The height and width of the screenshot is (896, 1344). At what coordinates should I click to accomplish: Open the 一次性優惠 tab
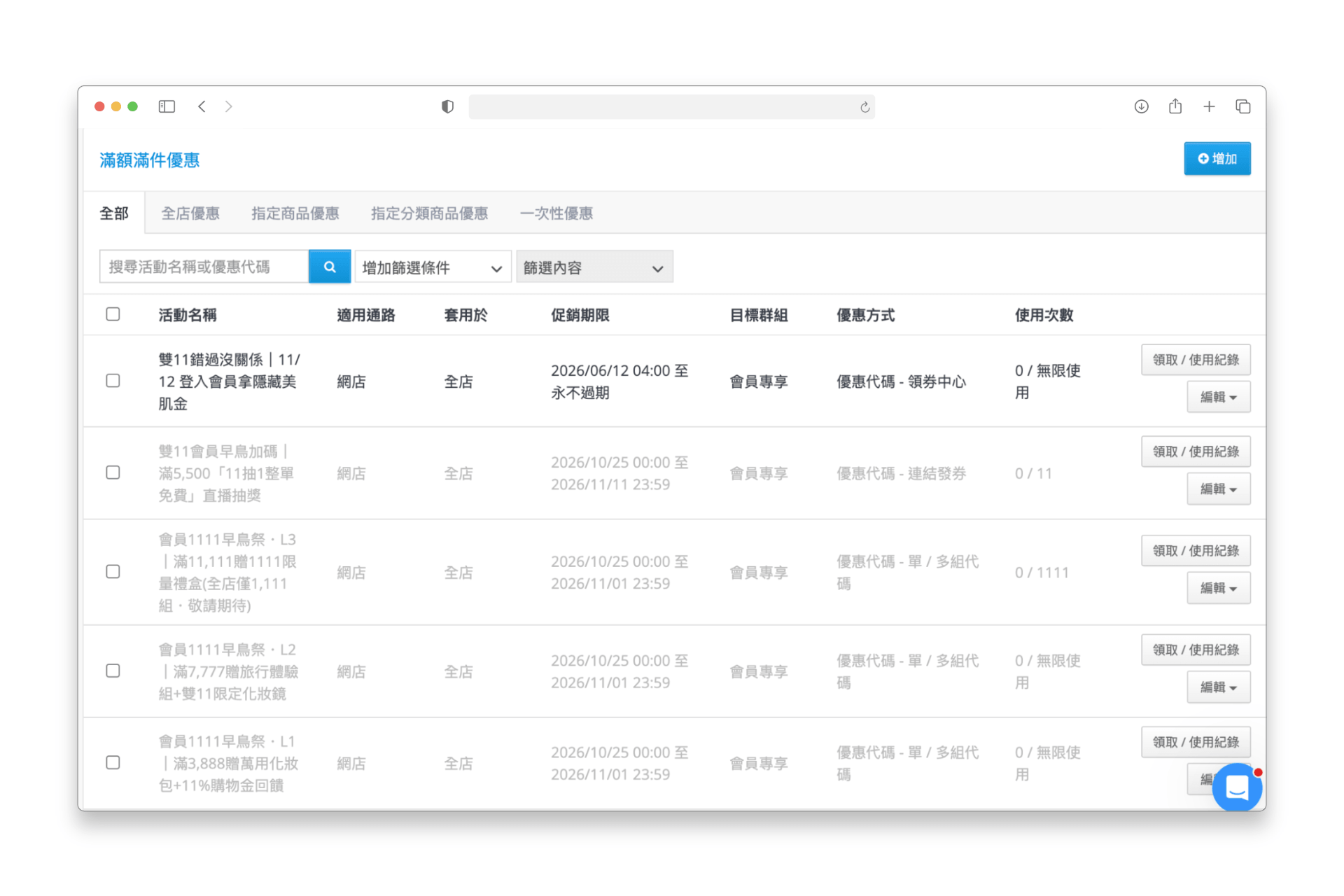(x=556, y=213)
